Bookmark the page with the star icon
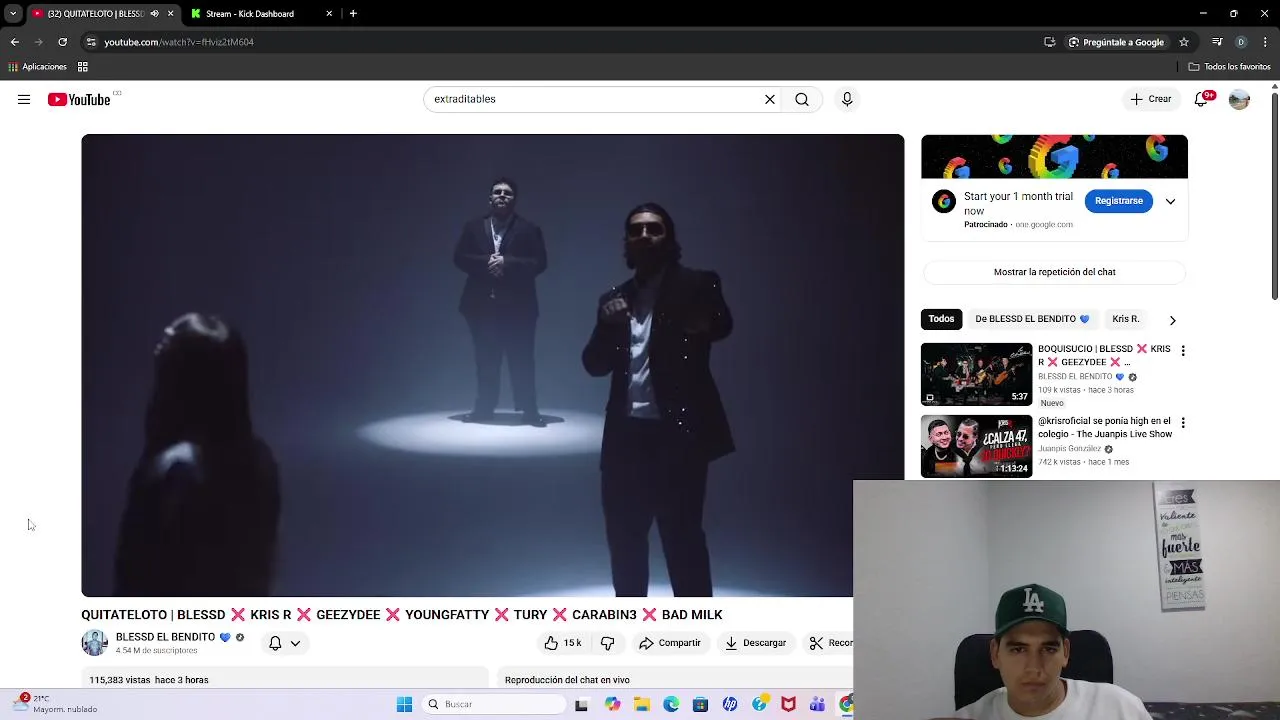The image size is (1280, 720). pos(1184,42)
